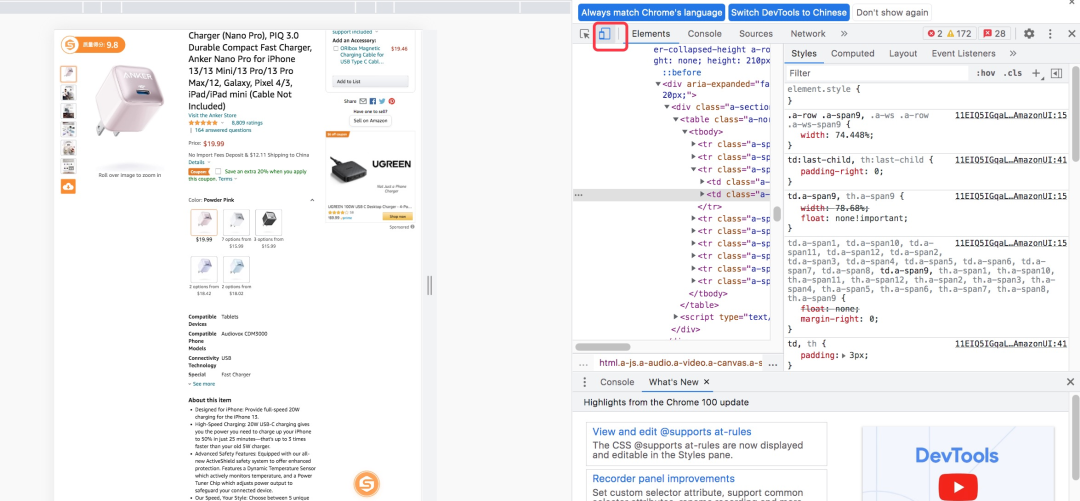Show more Styles pane tabs chevron
This screenshot has width=1080, height=501.
coord(1012,53)
